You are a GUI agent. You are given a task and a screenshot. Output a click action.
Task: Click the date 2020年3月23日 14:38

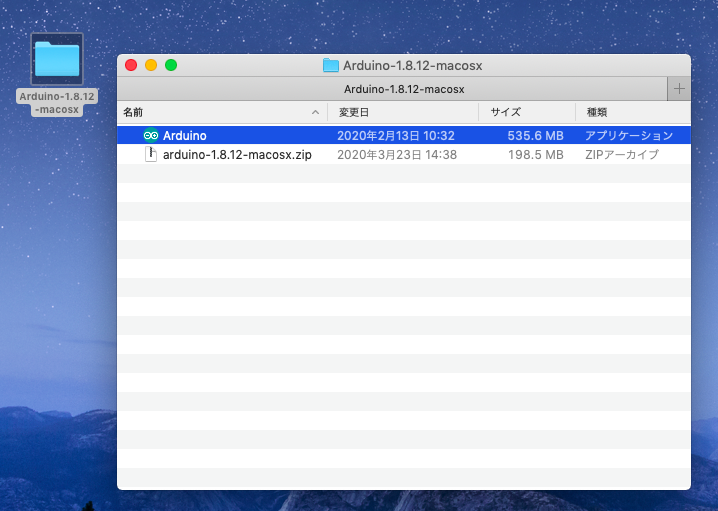tap(397, 155)
